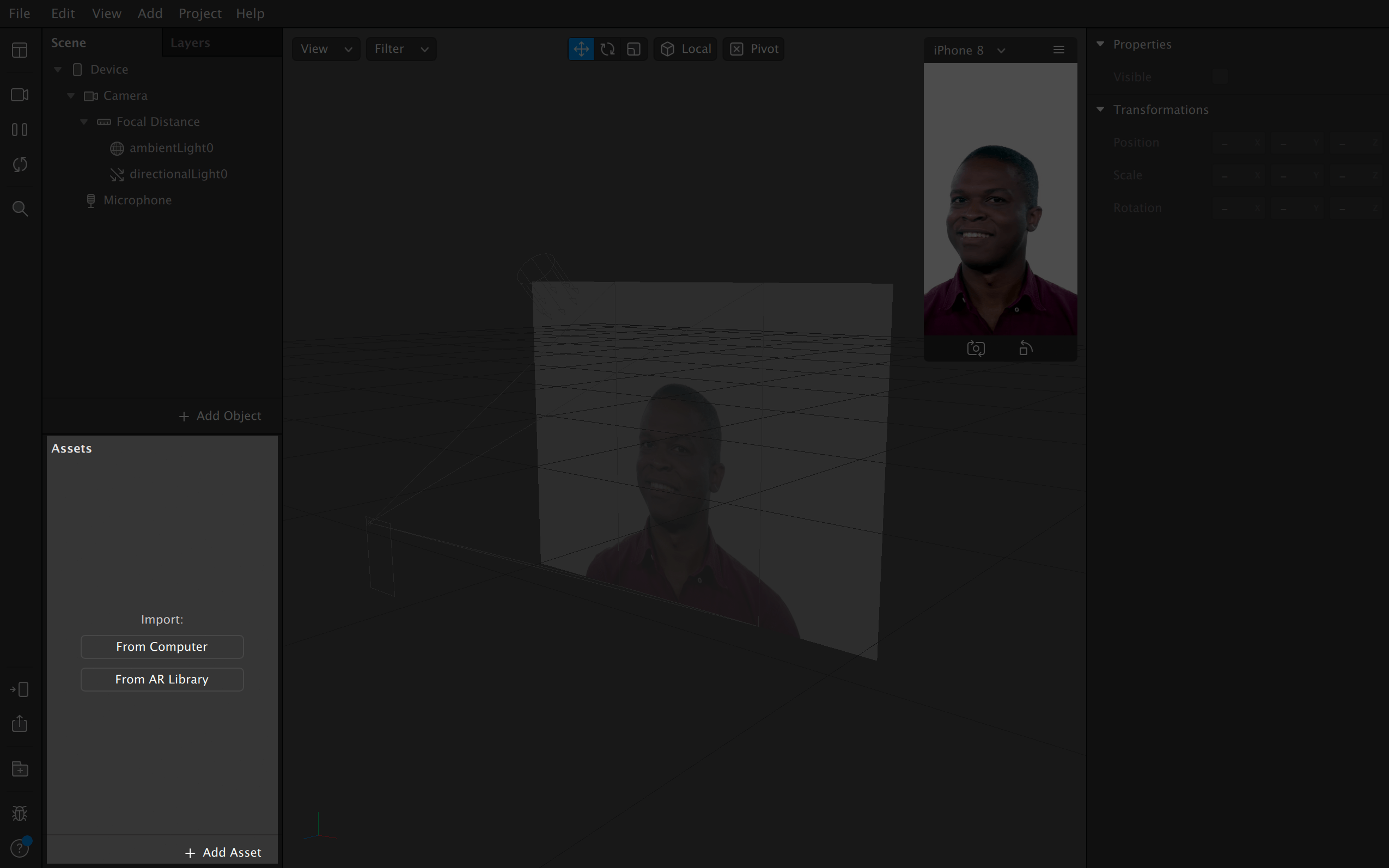Open the Filter dropdown in viewport

(x=400, y=48)
